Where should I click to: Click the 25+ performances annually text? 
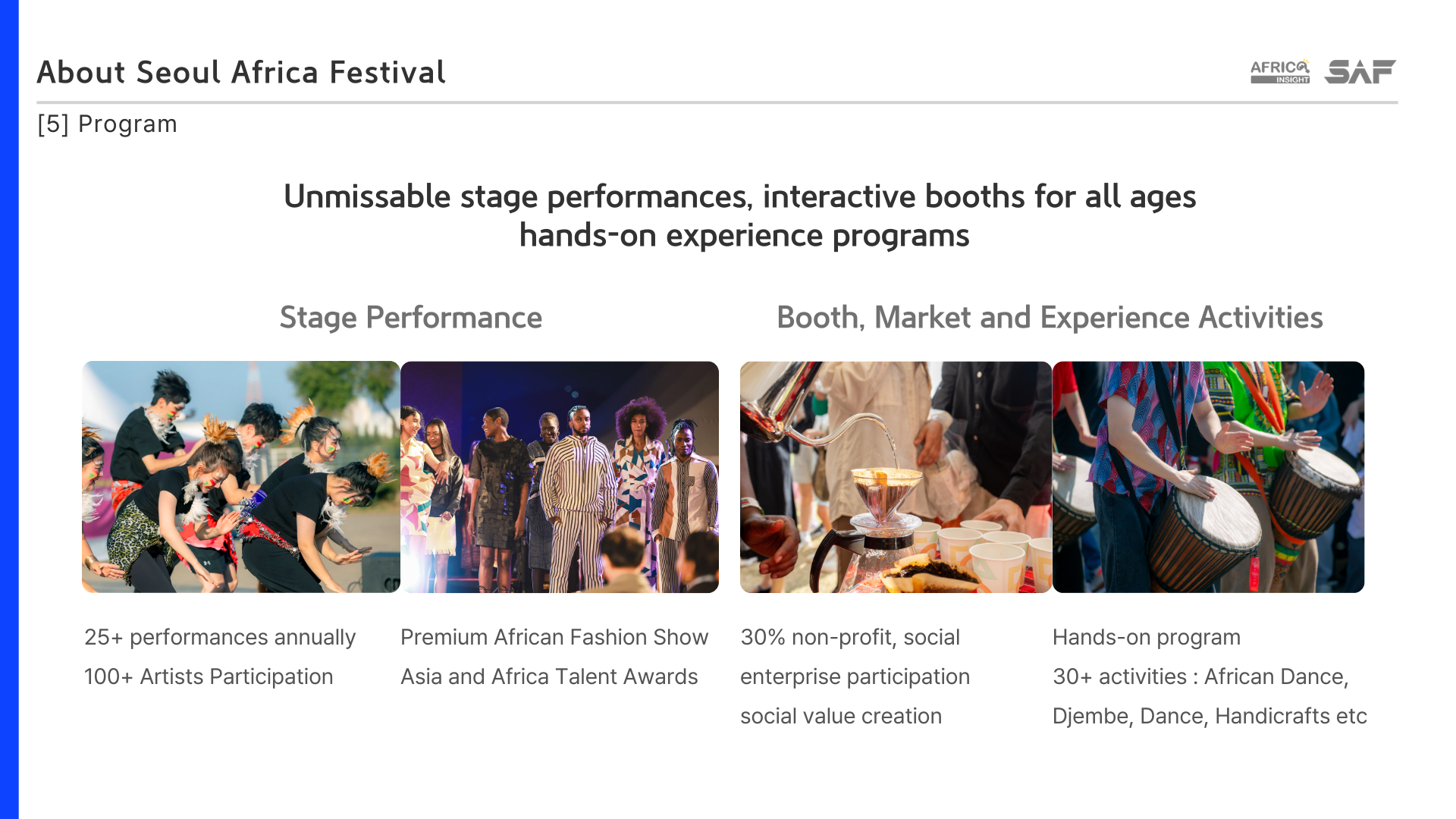pyautogui.click(x=220, y=637)
